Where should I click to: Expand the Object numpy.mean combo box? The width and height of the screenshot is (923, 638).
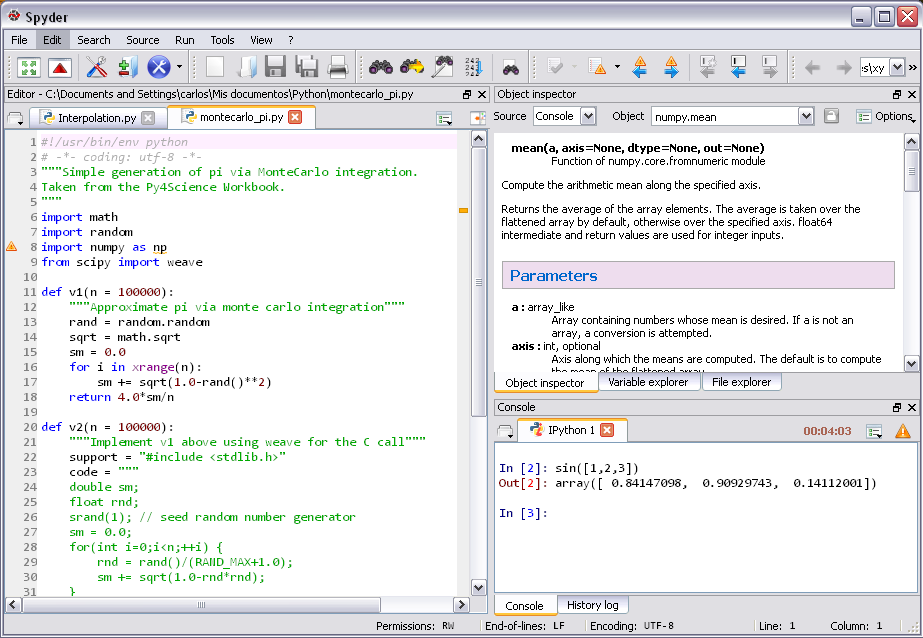[x=806, y=117]
